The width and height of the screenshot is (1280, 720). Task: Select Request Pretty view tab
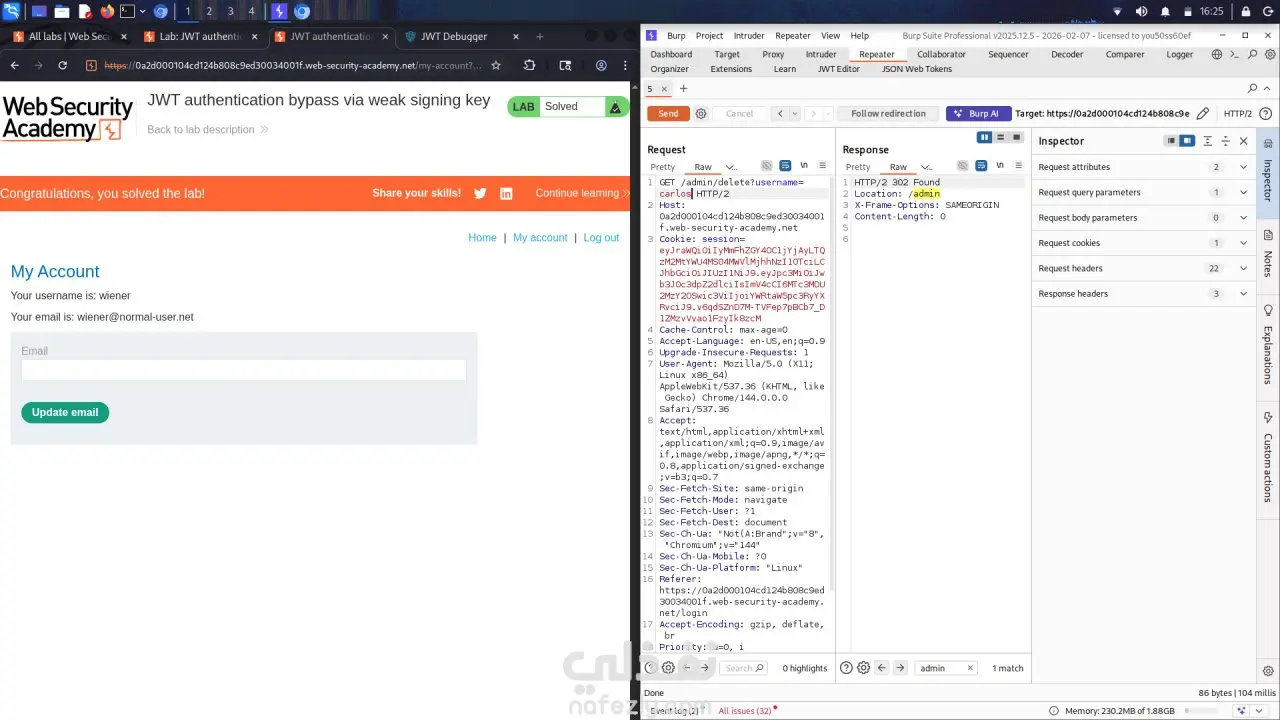click(x=663, y=167)
